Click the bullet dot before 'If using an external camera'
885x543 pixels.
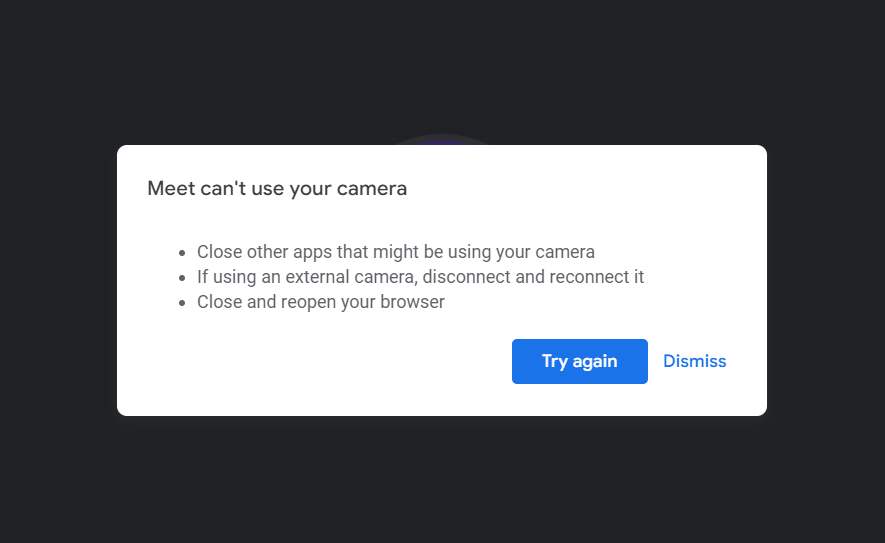coord(182,278)
